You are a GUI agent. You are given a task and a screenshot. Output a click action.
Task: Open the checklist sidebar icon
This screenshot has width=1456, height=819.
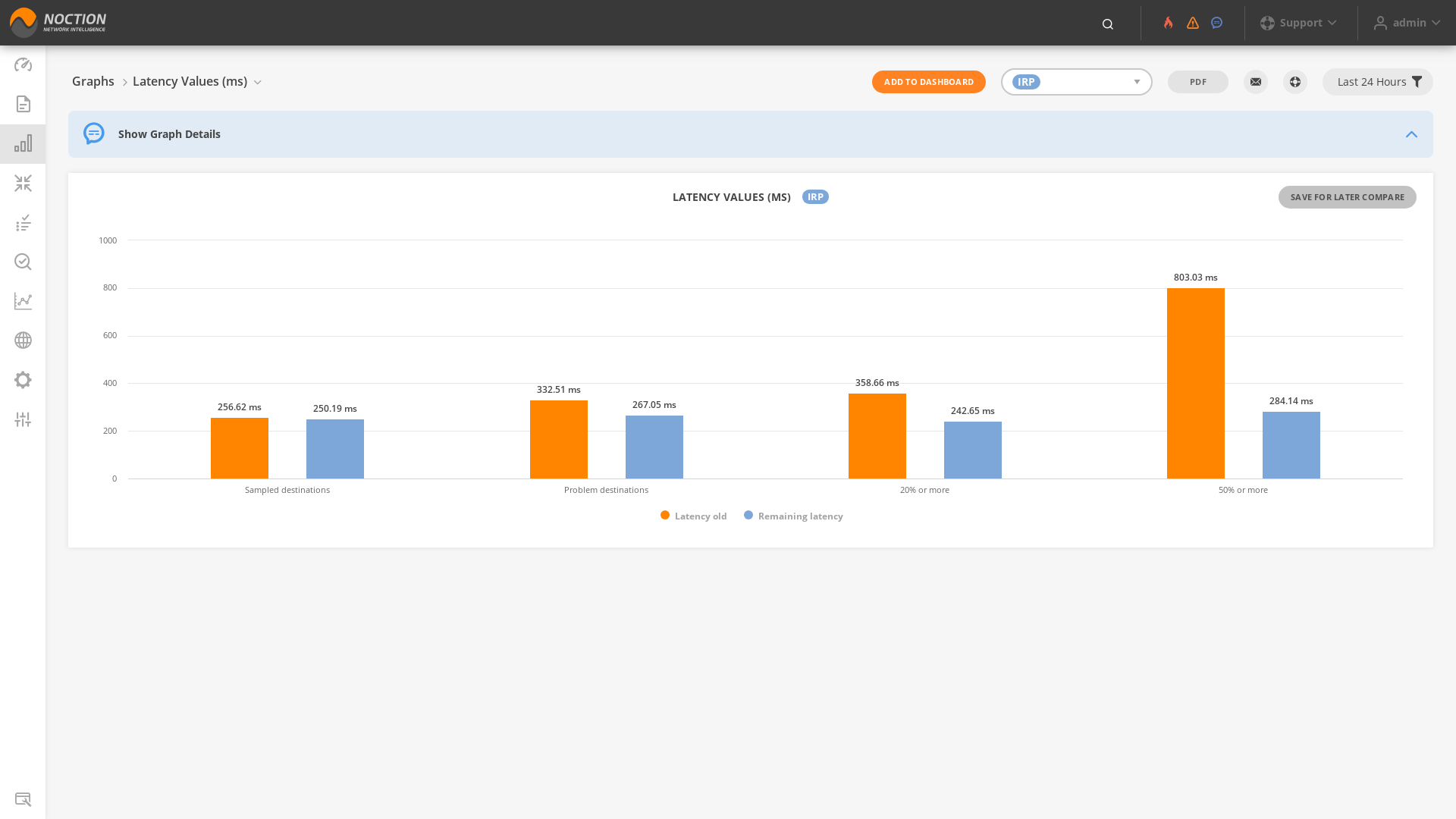pyautogui.click(x=23, y=222)
